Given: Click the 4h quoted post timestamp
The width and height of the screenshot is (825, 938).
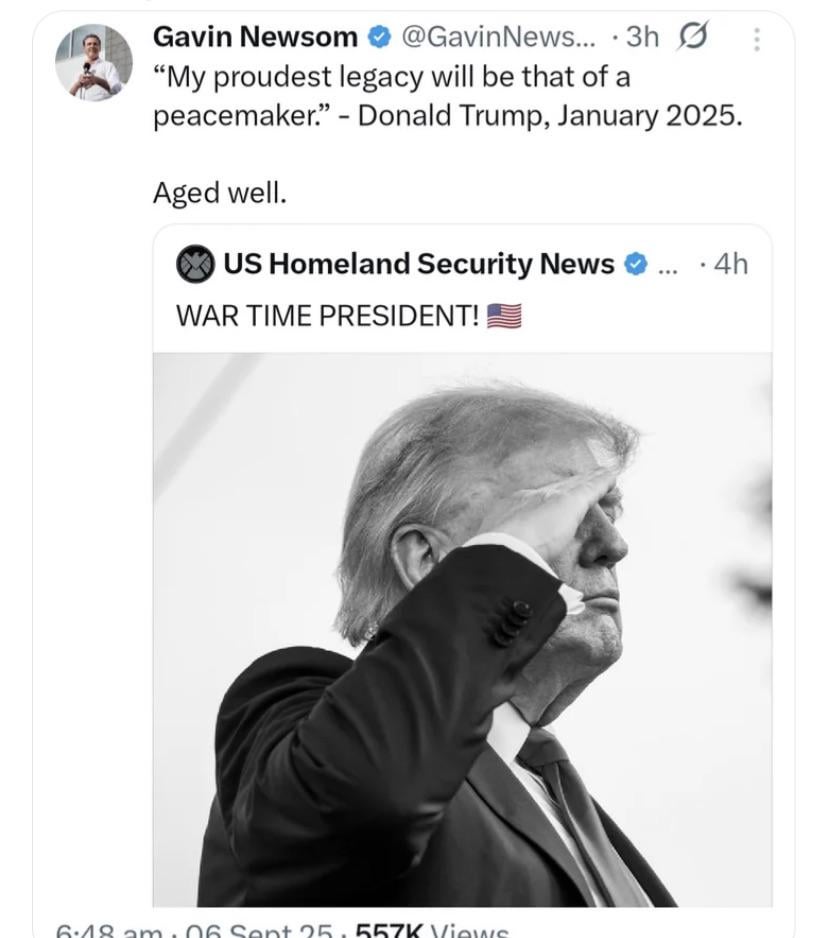Looking at the screenshot, I should pos(730,264).
